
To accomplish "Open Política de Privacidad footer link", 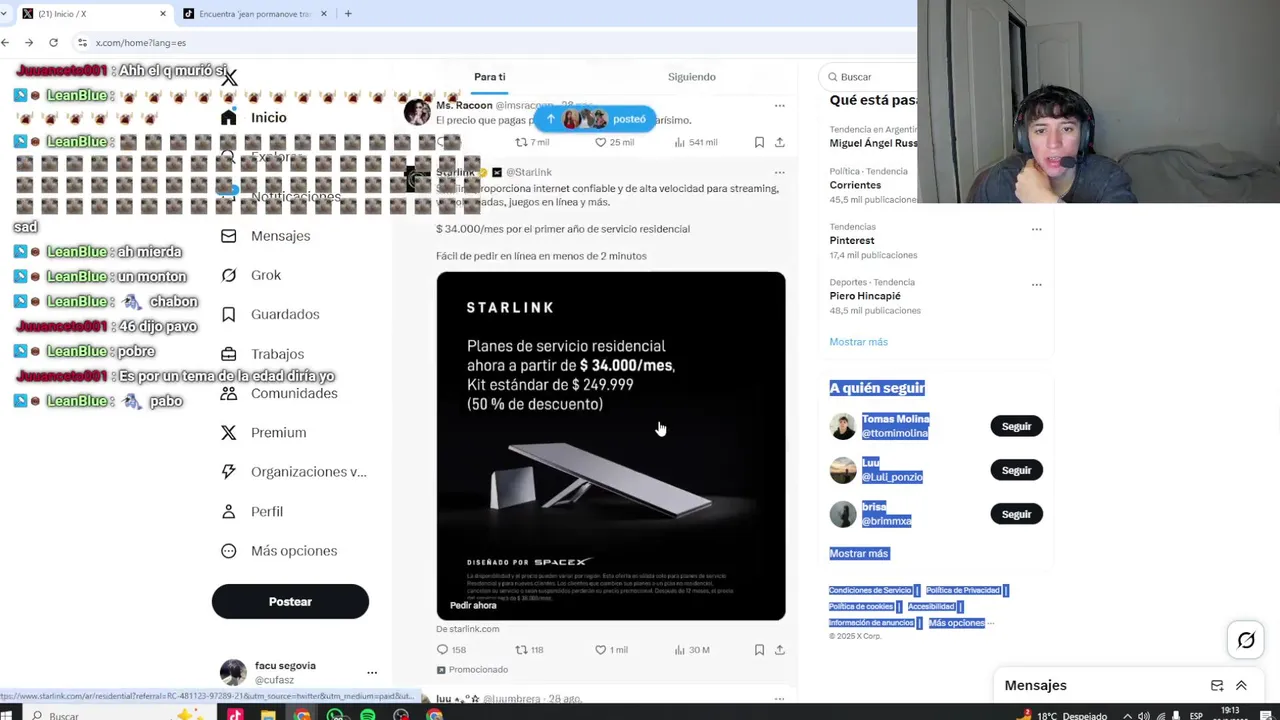I will point(963,591).
